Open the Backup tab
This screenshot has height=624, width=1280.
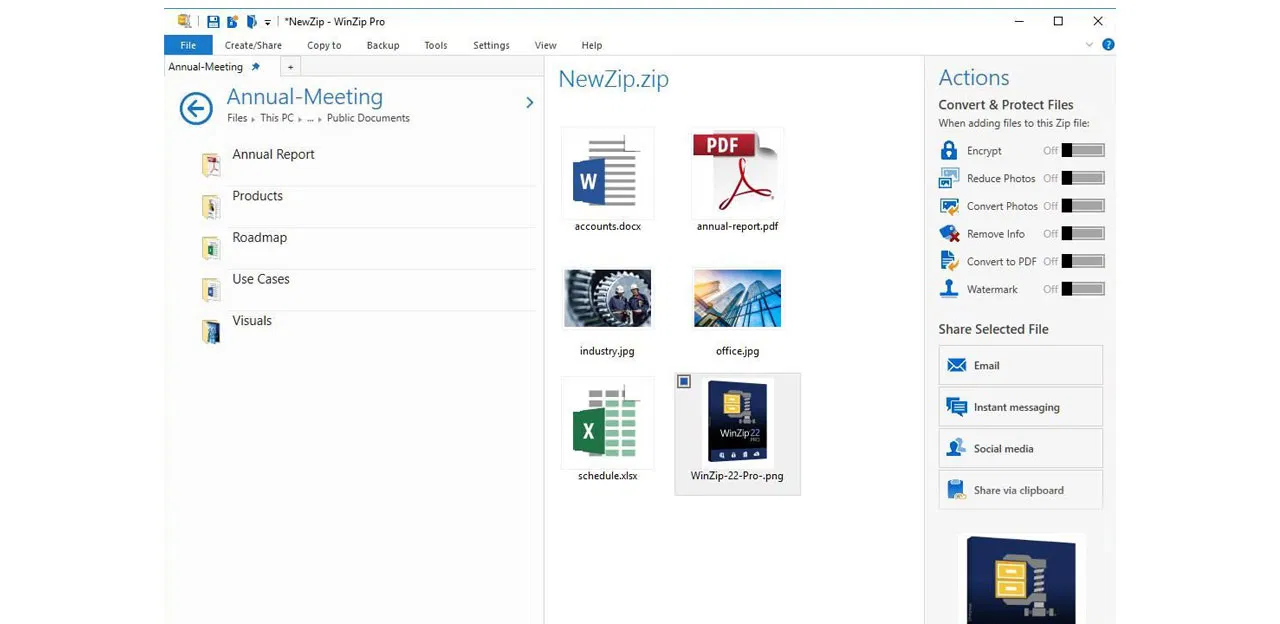click(x=383, y=45)
